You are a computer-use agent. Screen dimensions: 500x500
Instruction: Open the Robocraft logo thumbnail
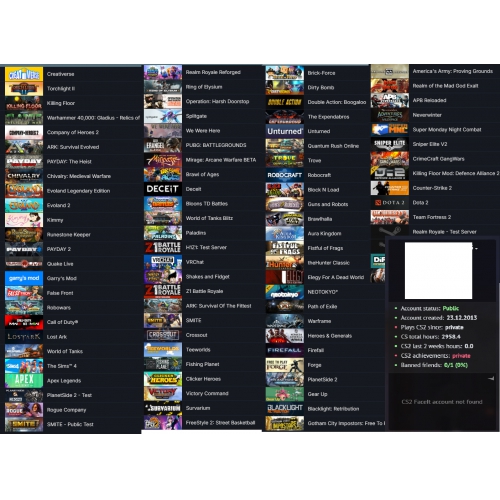tap(285, 175)
